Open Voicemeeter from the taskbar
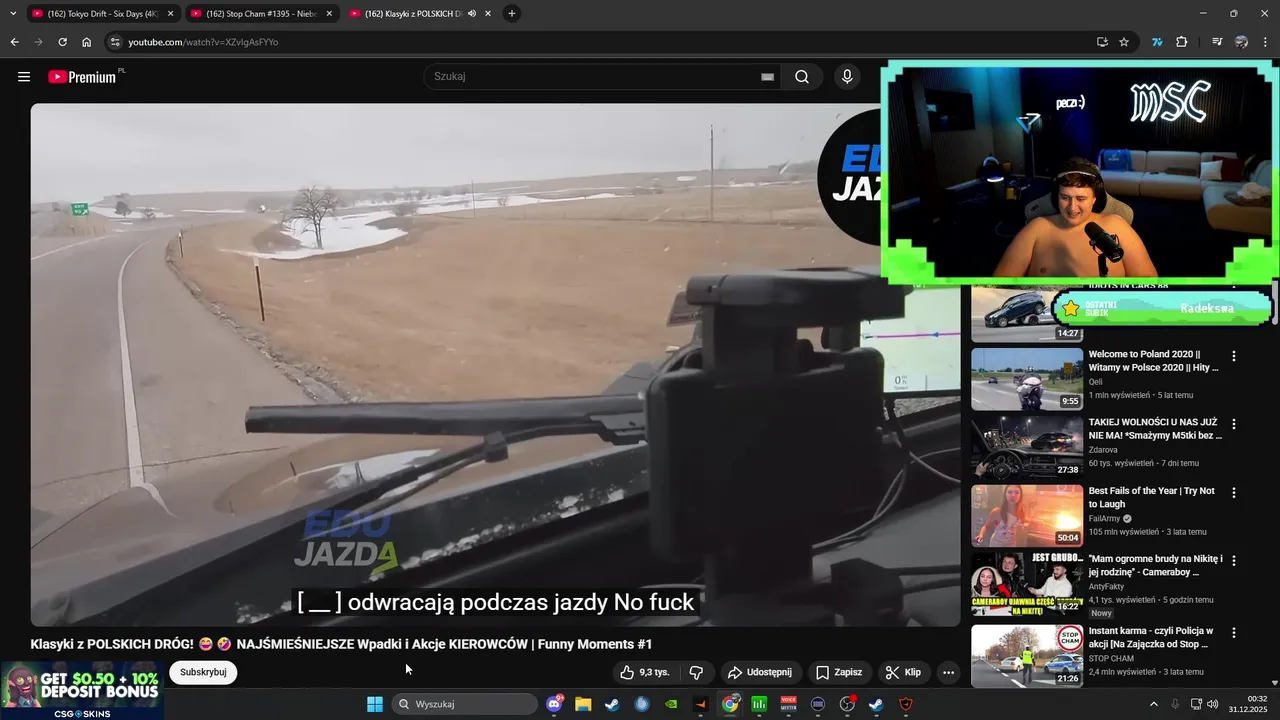This screenshot has width=1280, height=720. (x=788, y=704)
